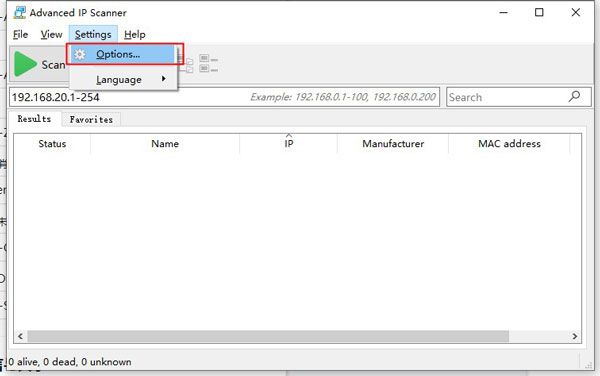Sort by the IP column header
This screenshot has height=376, width=600.
click(x=289, y=144)
